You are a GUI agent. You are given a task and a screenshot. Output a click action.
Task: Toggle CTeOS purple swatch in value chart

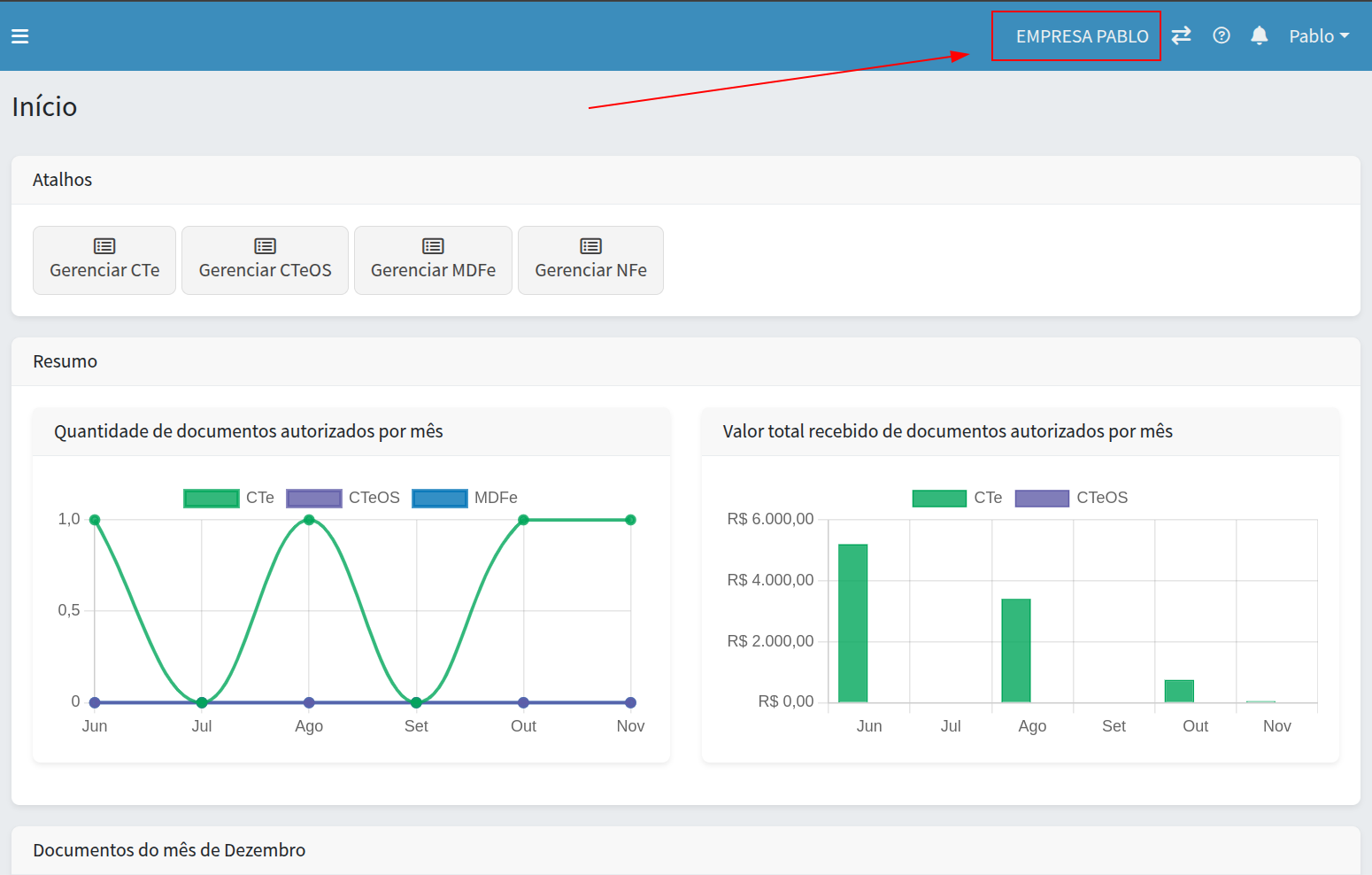click(1042, 499)
